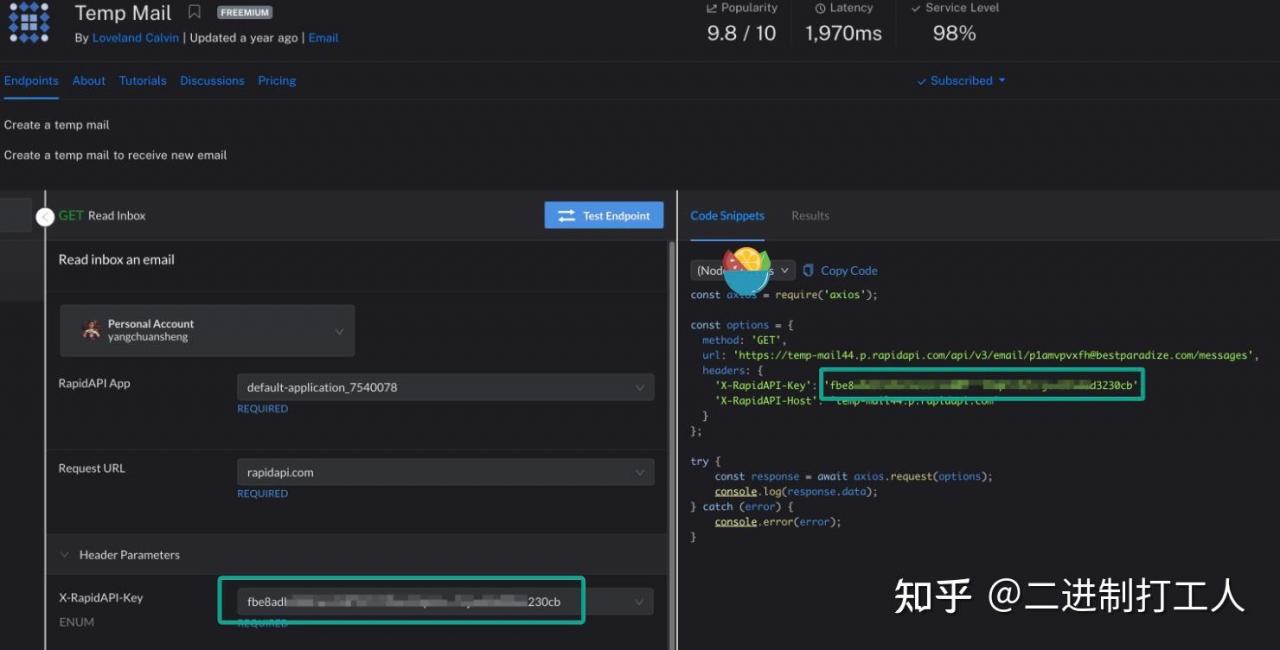This screenshot has width=1280, height=650.
Task: Click the Test Endpoint button
Action: tap(604, 215)
